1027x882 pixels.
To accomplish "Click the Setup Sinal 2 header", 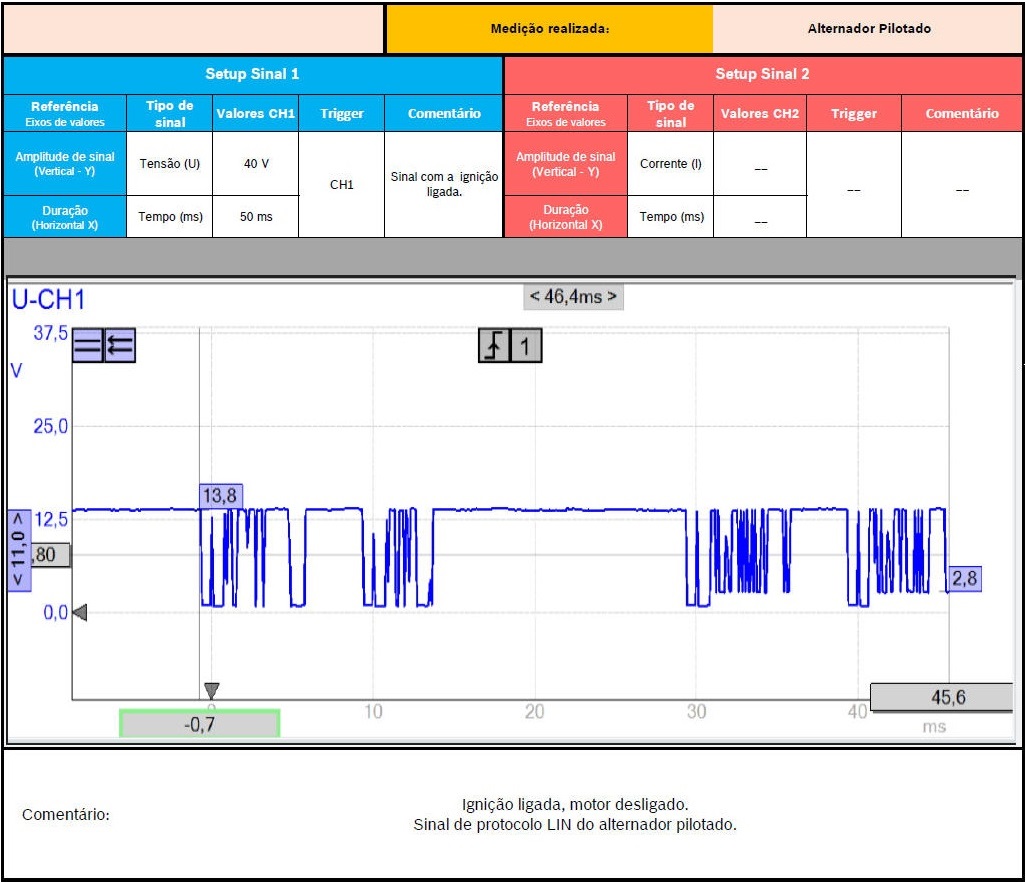I will coord(762,74).
